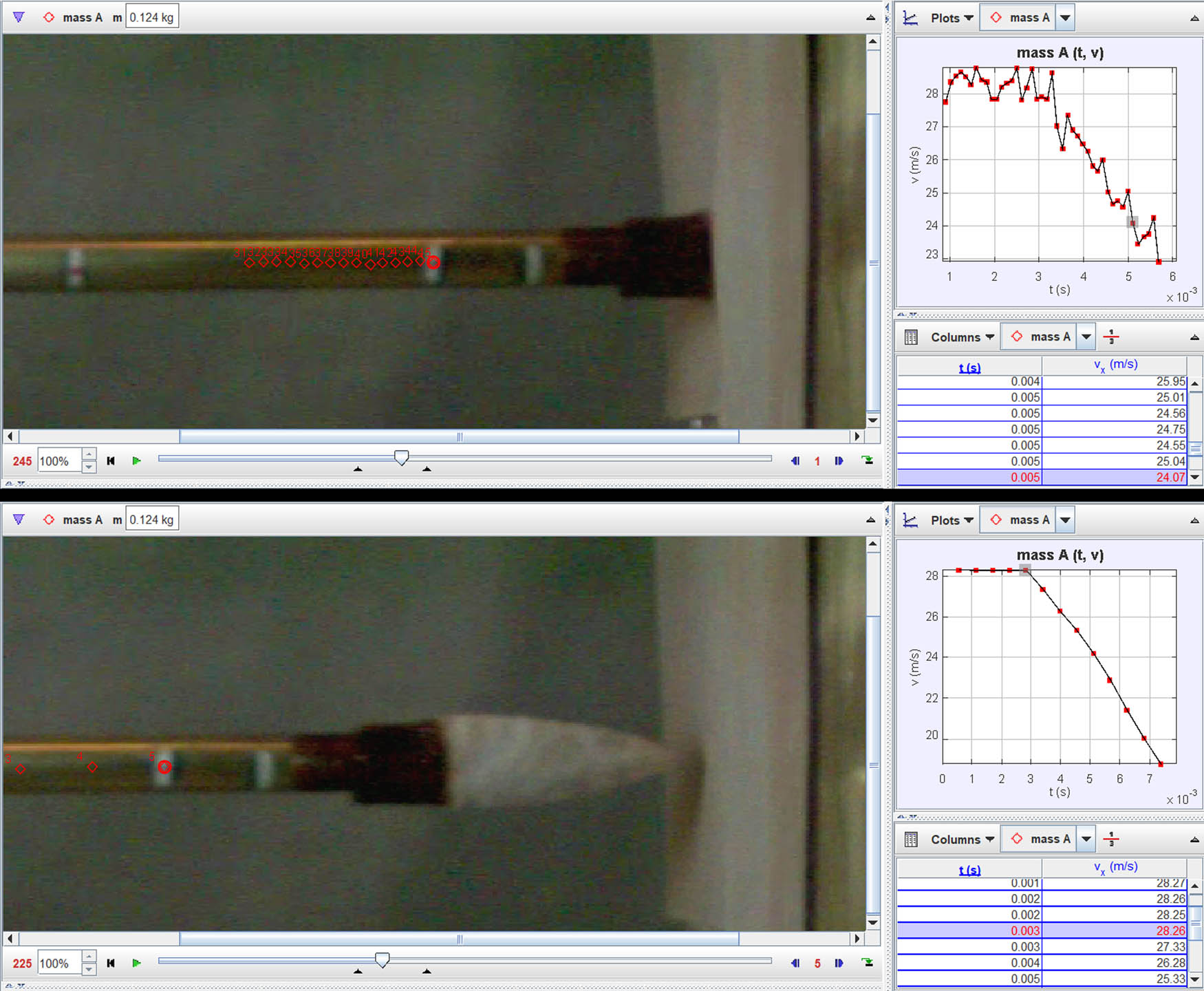Play the video in the lower player
This screenshot has height=991, width=1204.
[x=136, y=963]
